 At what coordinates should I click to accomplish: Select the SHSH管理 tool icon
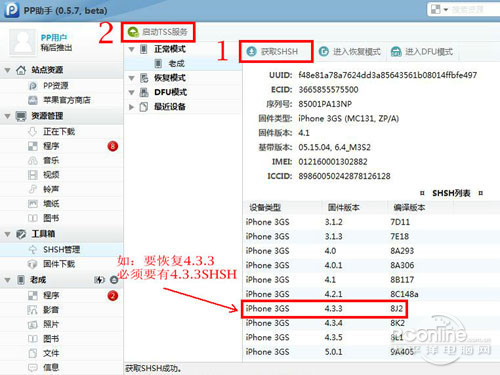pos(33,250)
